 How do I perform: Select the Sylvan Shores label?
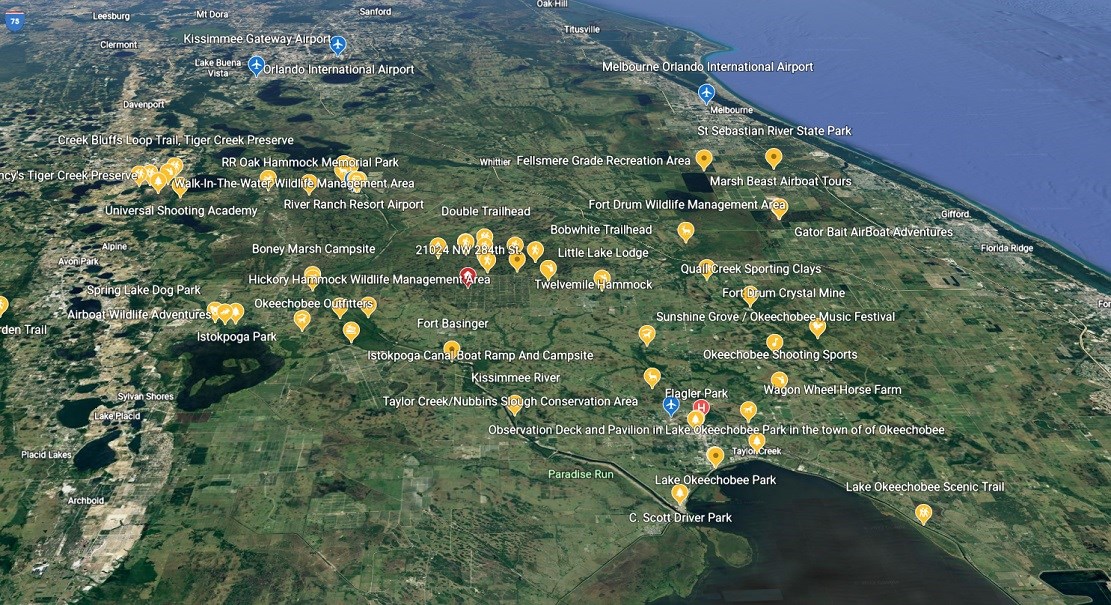click(145, 397)
